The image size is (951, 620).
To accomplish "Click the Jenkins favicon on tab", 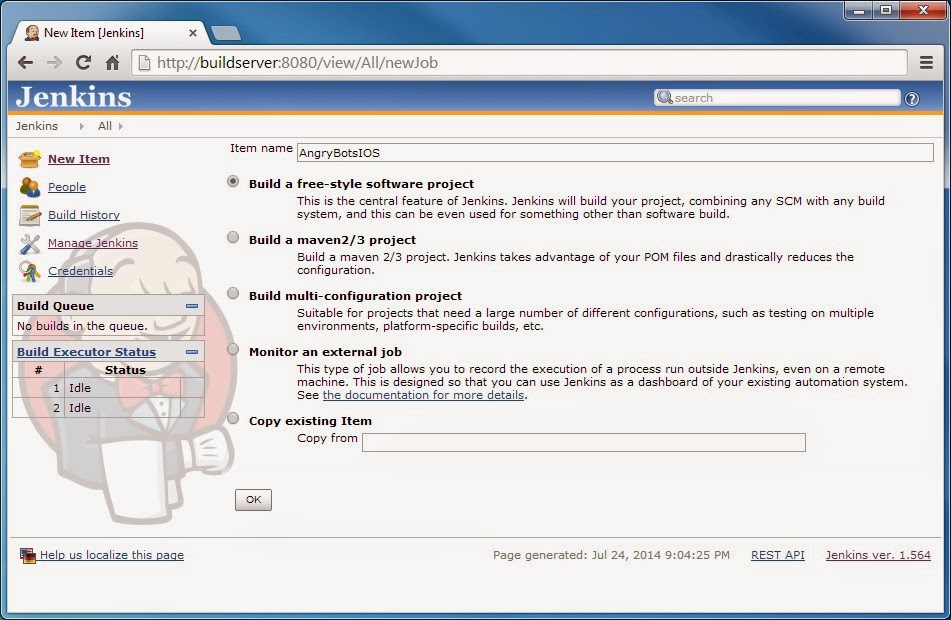I will pos(32,33).
